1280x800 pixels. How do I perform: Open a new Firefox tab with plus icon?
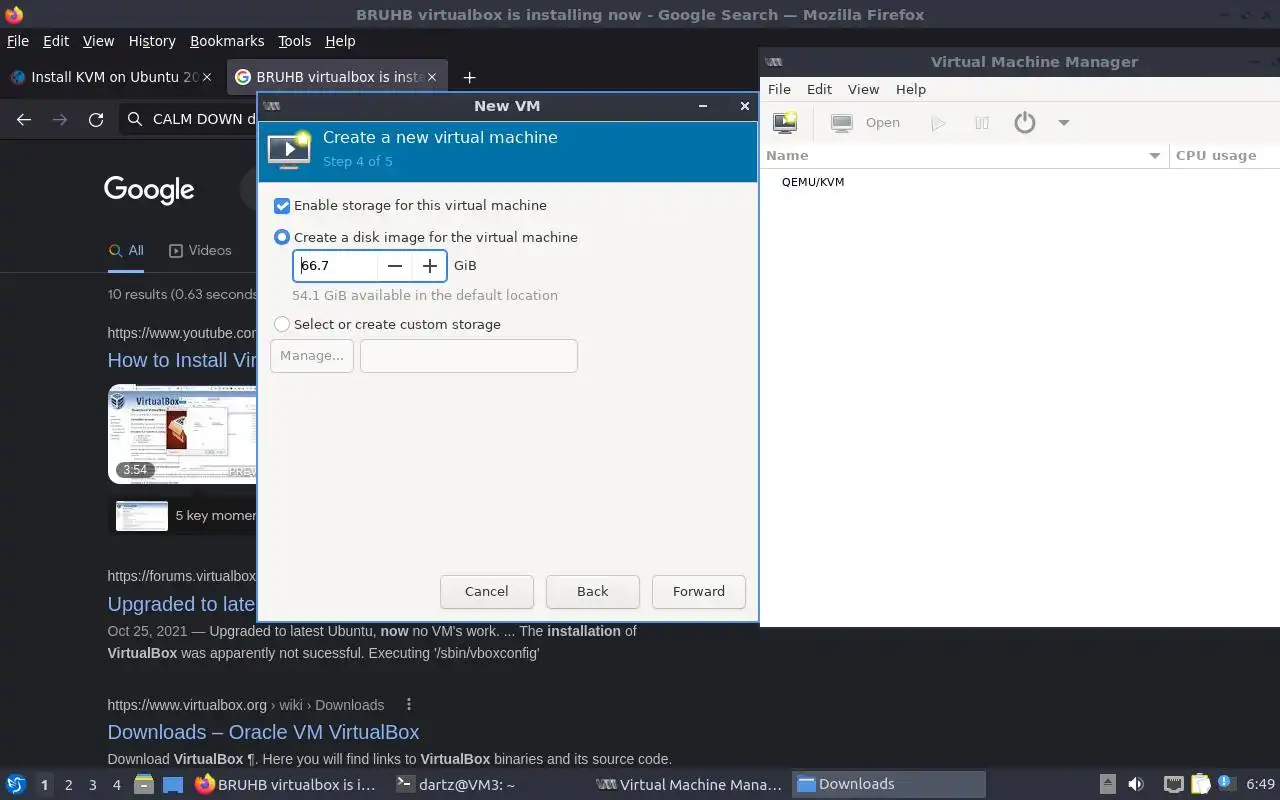469,77
